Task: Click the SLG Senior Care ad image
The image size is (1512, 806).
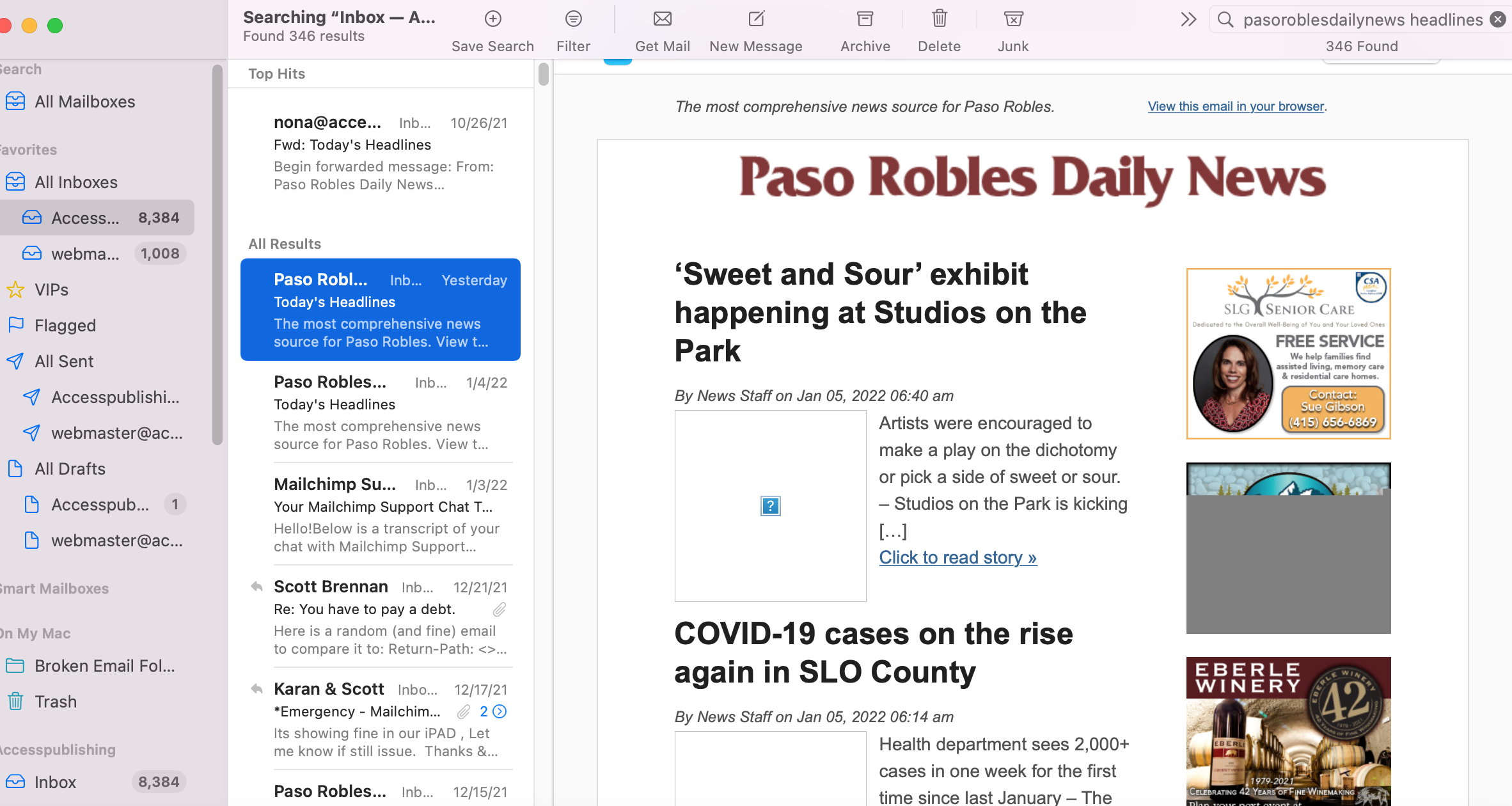Action: (x=1288, y=354)
